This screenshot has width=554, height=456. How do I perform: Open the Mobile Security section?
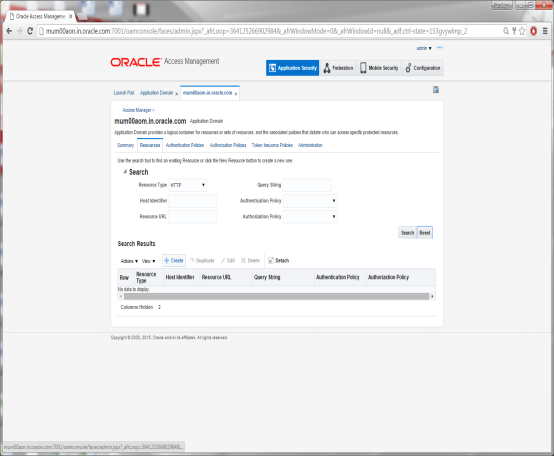379,68
